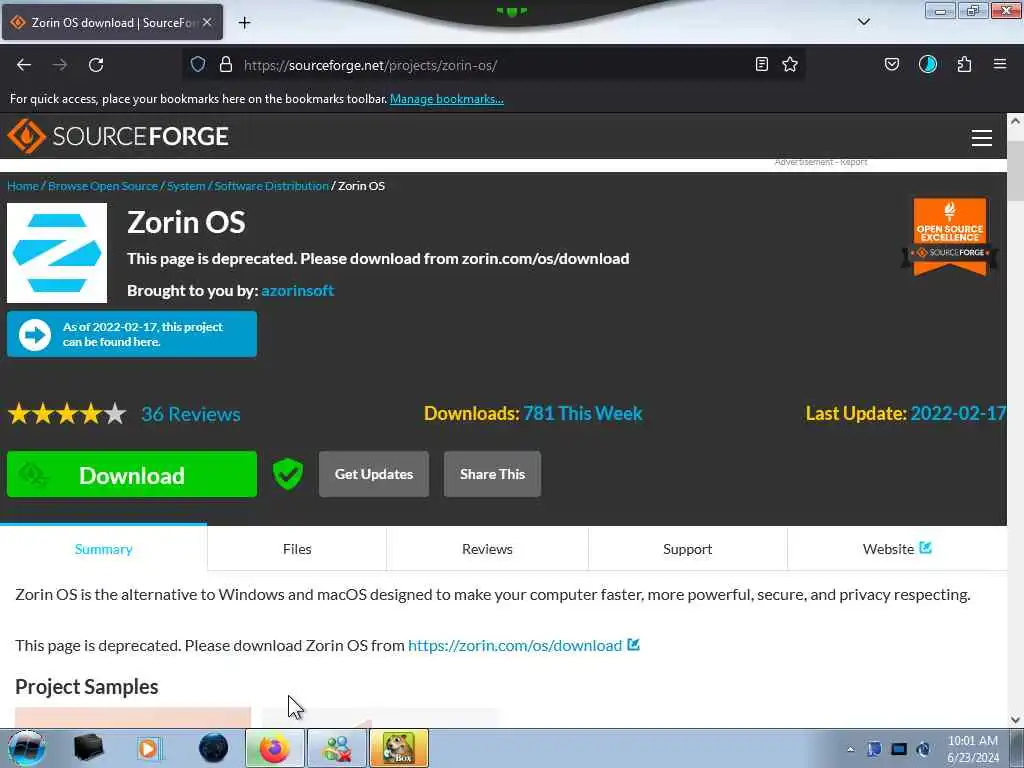Open the Browse Open Source breadcrumb

coord(103,186)
